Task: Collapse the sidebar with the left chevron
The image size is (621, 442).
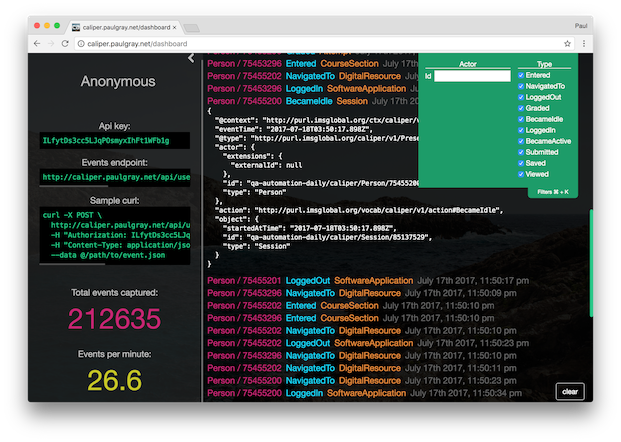Action: click(x=191, y=58)
